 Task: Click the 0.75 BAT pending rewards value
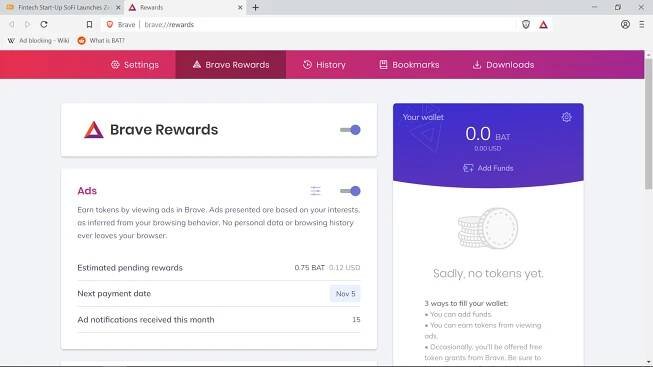309,267
